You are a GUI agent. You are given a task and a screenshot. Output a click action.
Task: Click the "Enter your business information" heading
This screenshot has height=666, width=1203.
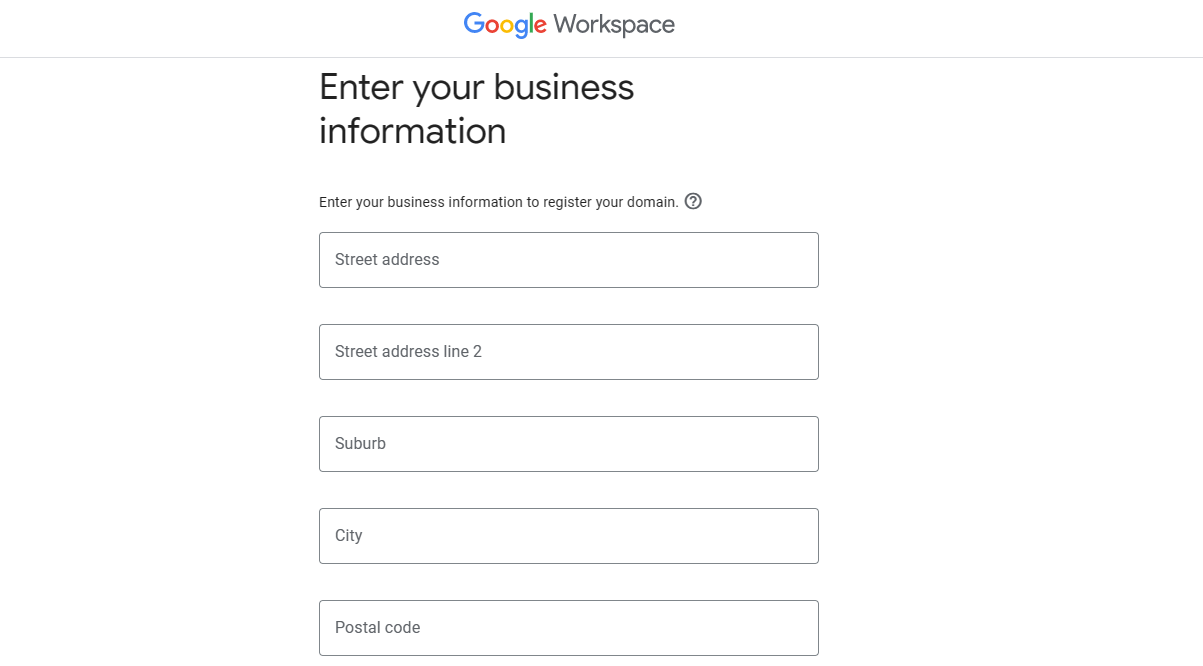point(477,109)
